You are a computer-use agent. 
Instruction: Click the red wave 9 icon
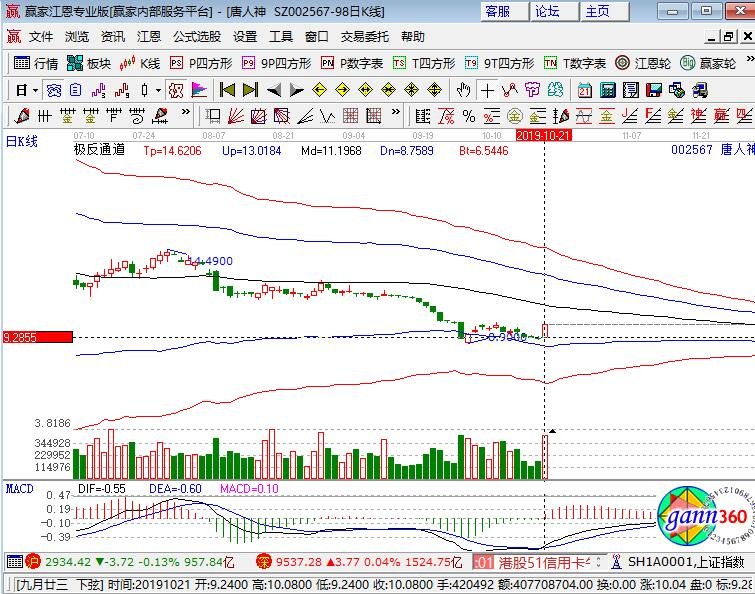coord(121,90)
